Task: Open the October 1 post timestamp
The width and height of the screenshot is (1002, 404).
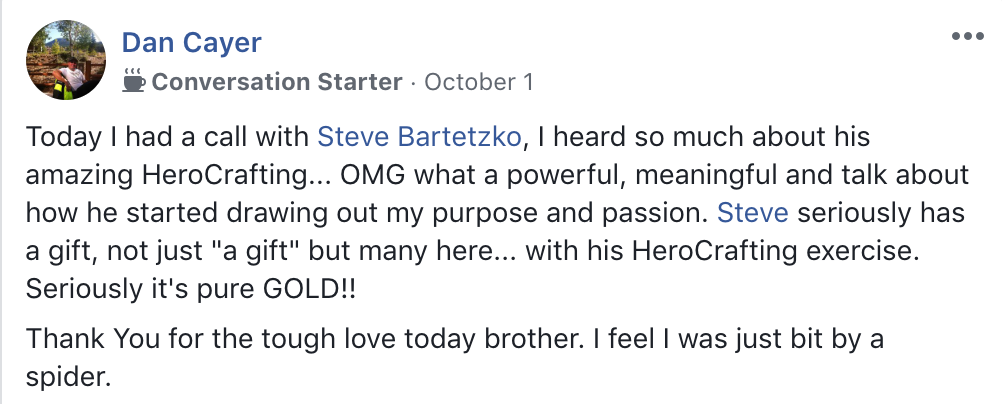Action: (x=478, y=82)
